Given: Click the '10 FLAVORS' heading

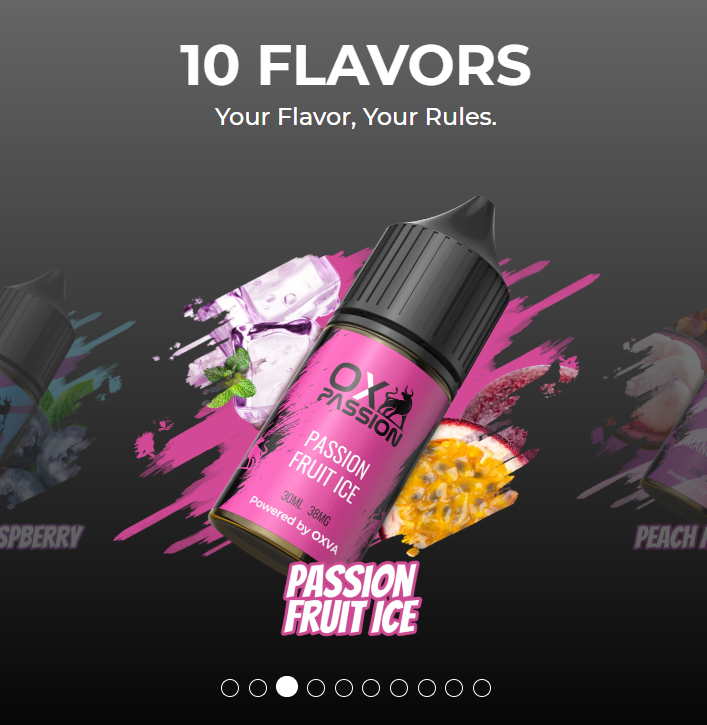Looking at the screenshot, I should pos(355,65).
